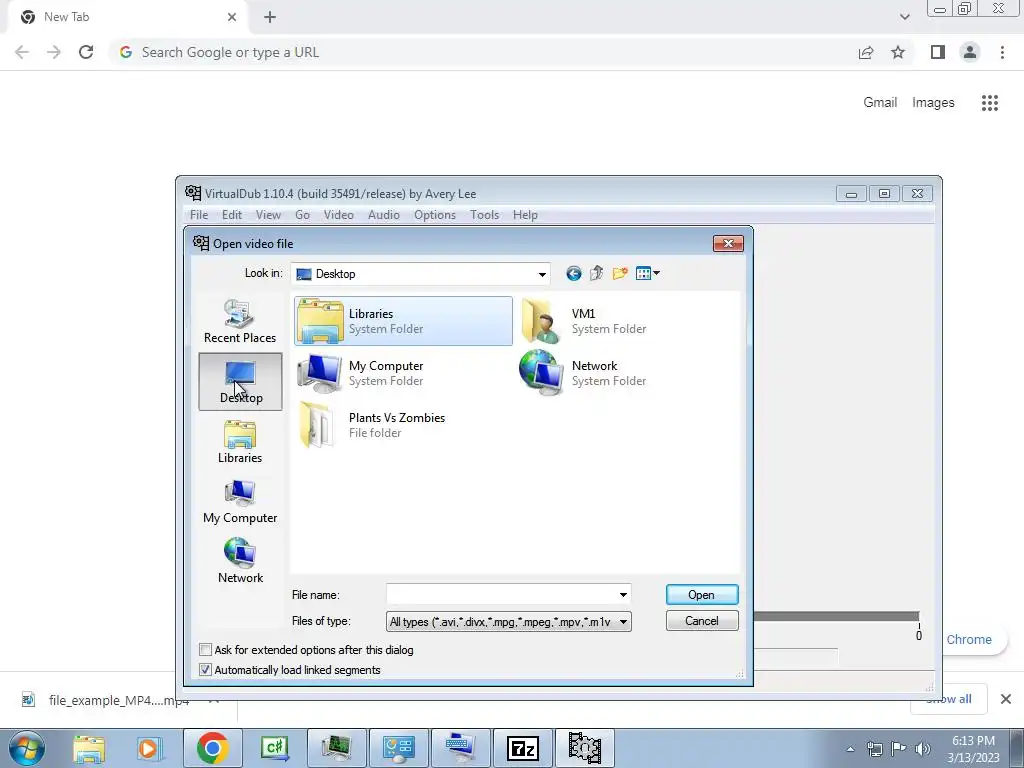
Task: Open VirtualDub File menu
Action: (199, 215)
